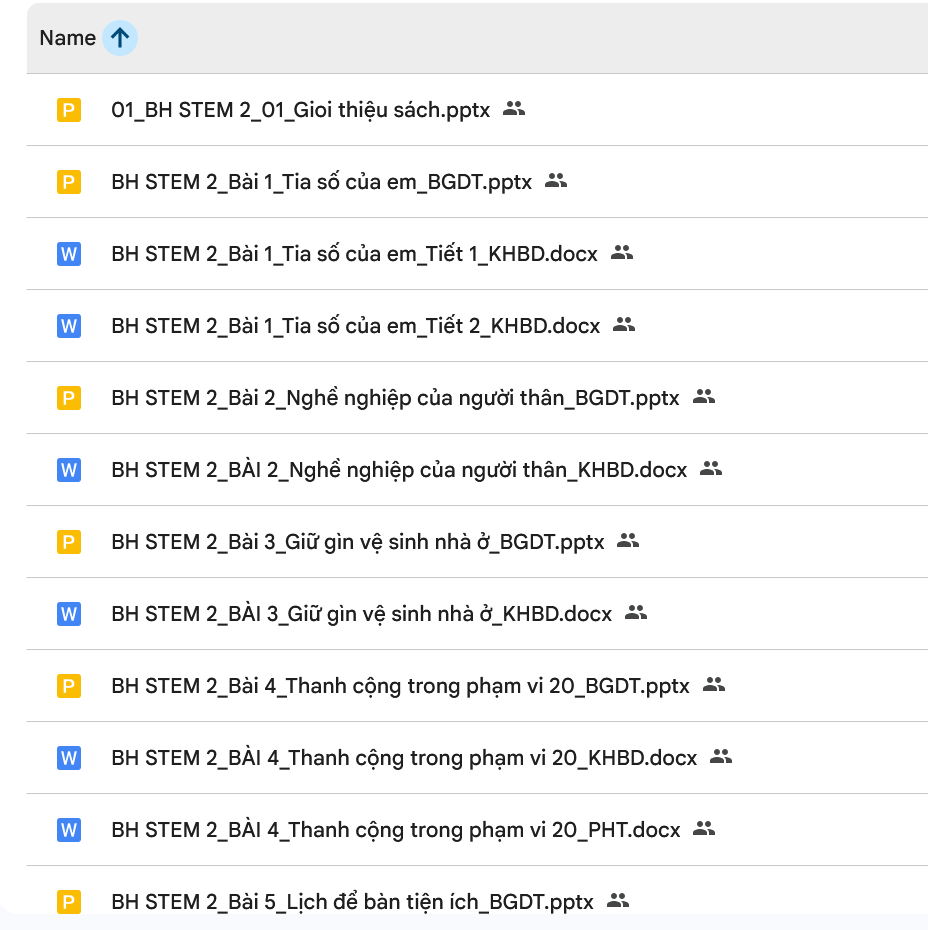Click PowerPoint icon of Bài 5 Lịch để bàn
The image size is (928, 930).
68,902
